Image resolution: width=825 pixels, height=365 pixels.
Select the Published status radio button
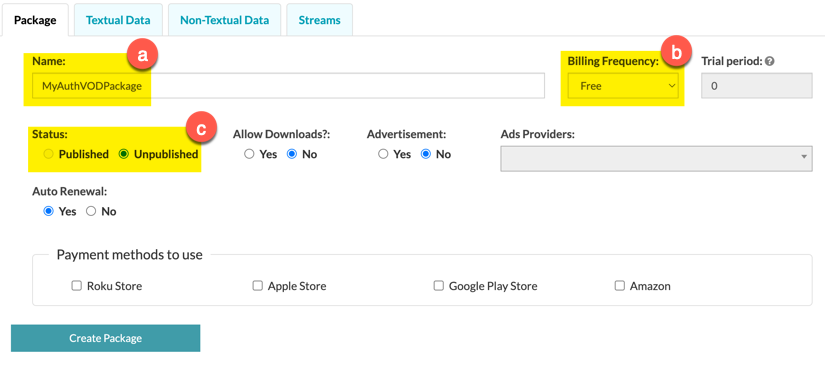click(x=50, y=154)
